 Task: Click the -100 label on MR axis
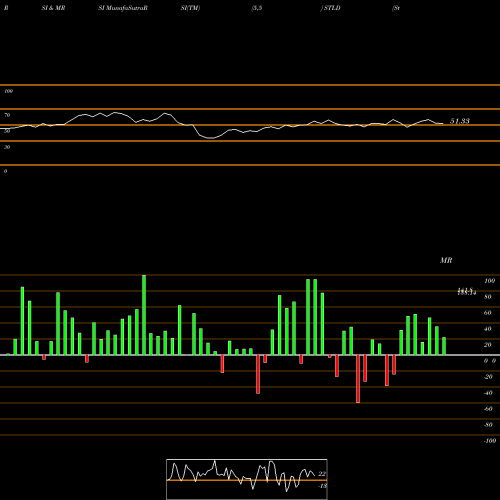click(490, 441)
